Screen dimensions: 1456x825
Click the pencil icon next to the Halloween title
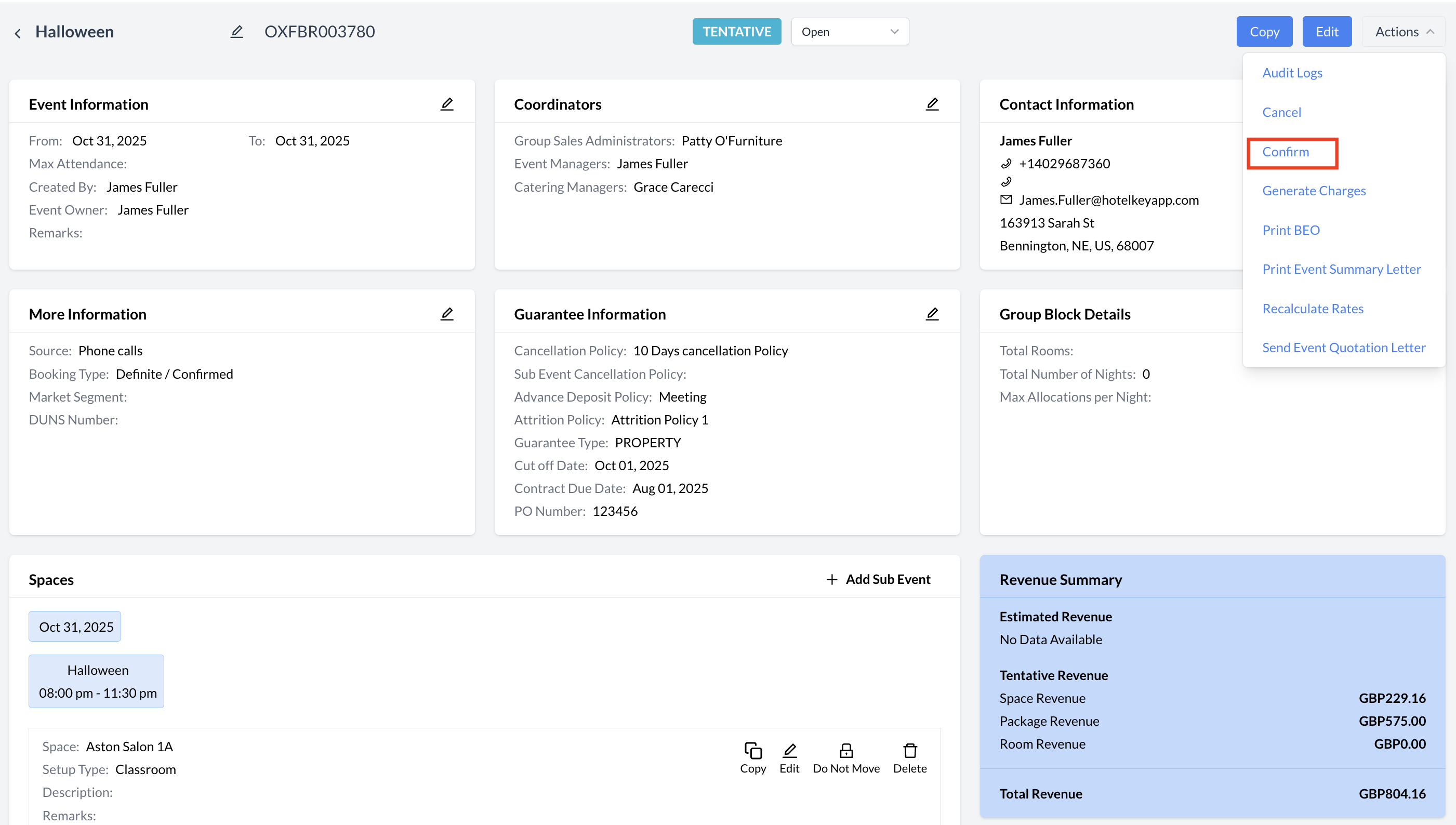(237, 32)
